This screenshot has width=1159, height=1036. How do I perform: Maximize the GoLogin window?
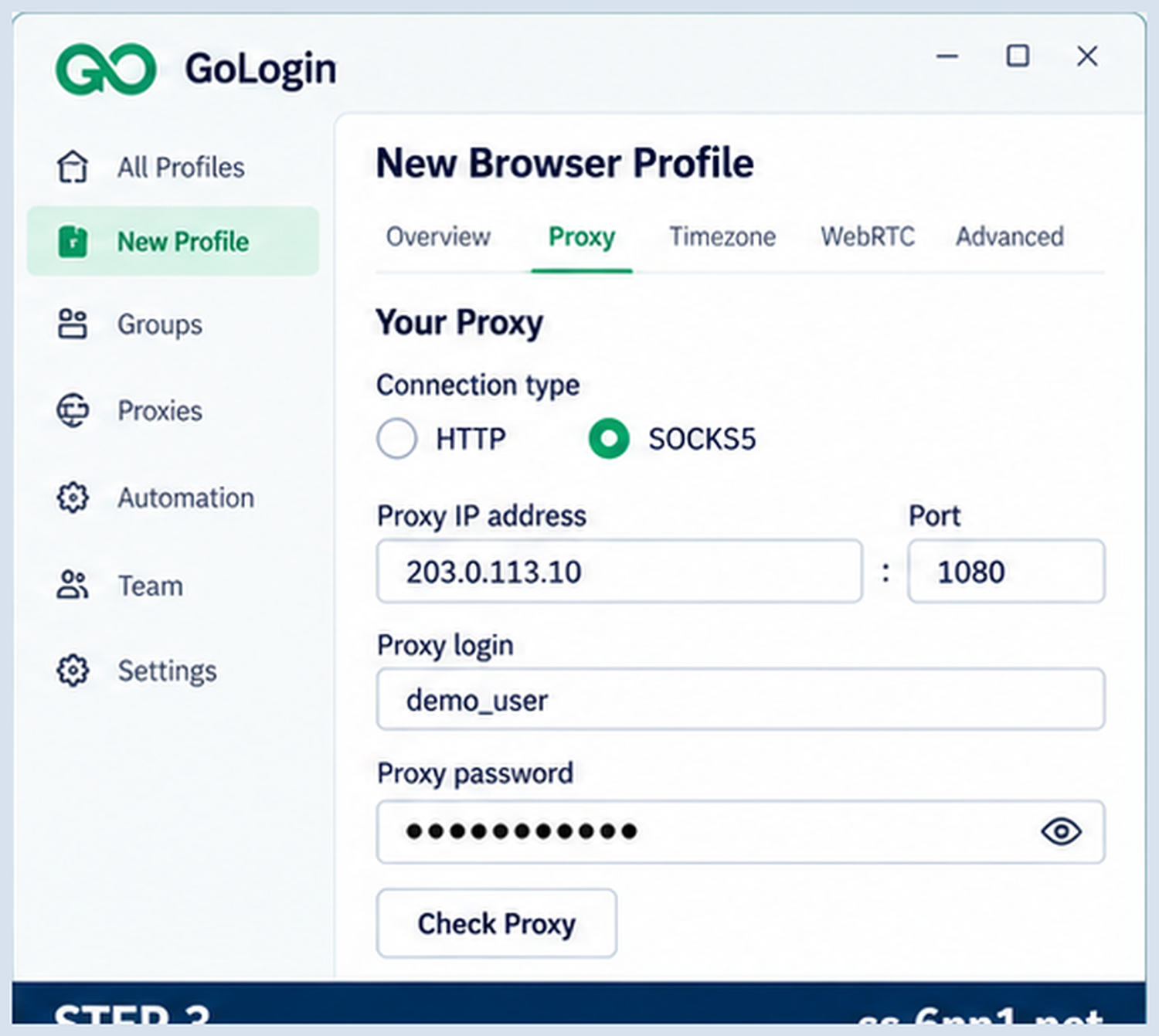tap(1018, 56)
